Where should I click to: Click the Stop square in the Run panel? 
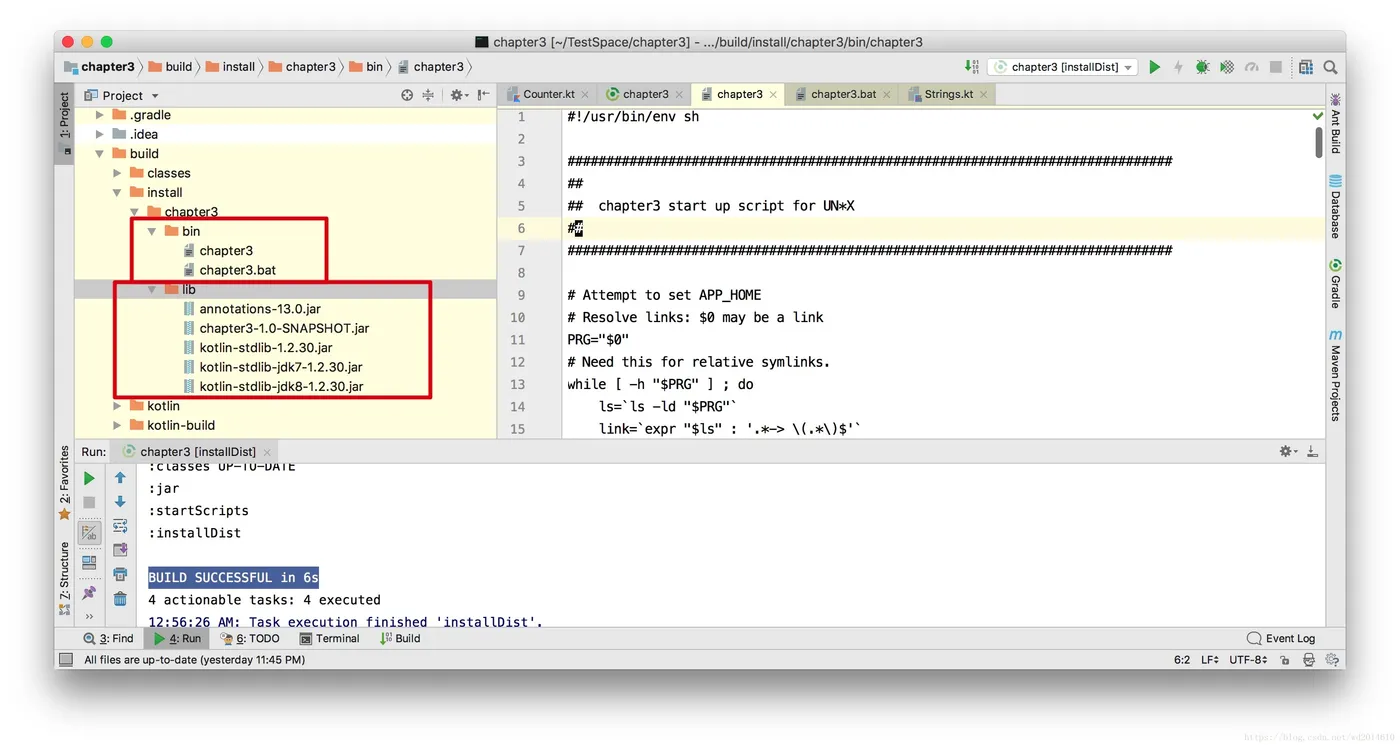point(89,502)
